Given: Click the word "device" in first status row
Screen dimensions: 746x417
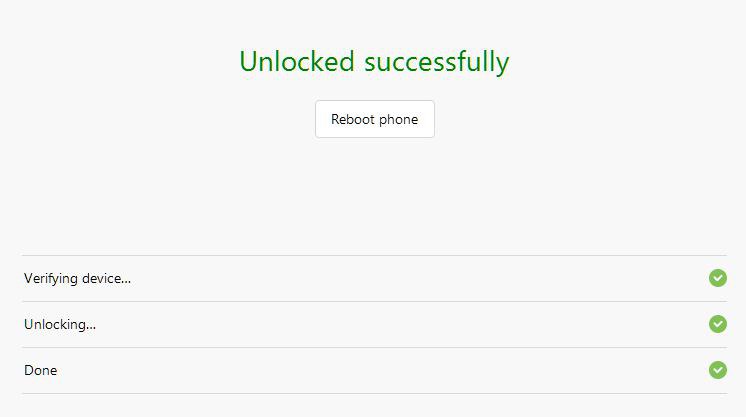Looking at the screenshot, I should [x=104, y=278].
